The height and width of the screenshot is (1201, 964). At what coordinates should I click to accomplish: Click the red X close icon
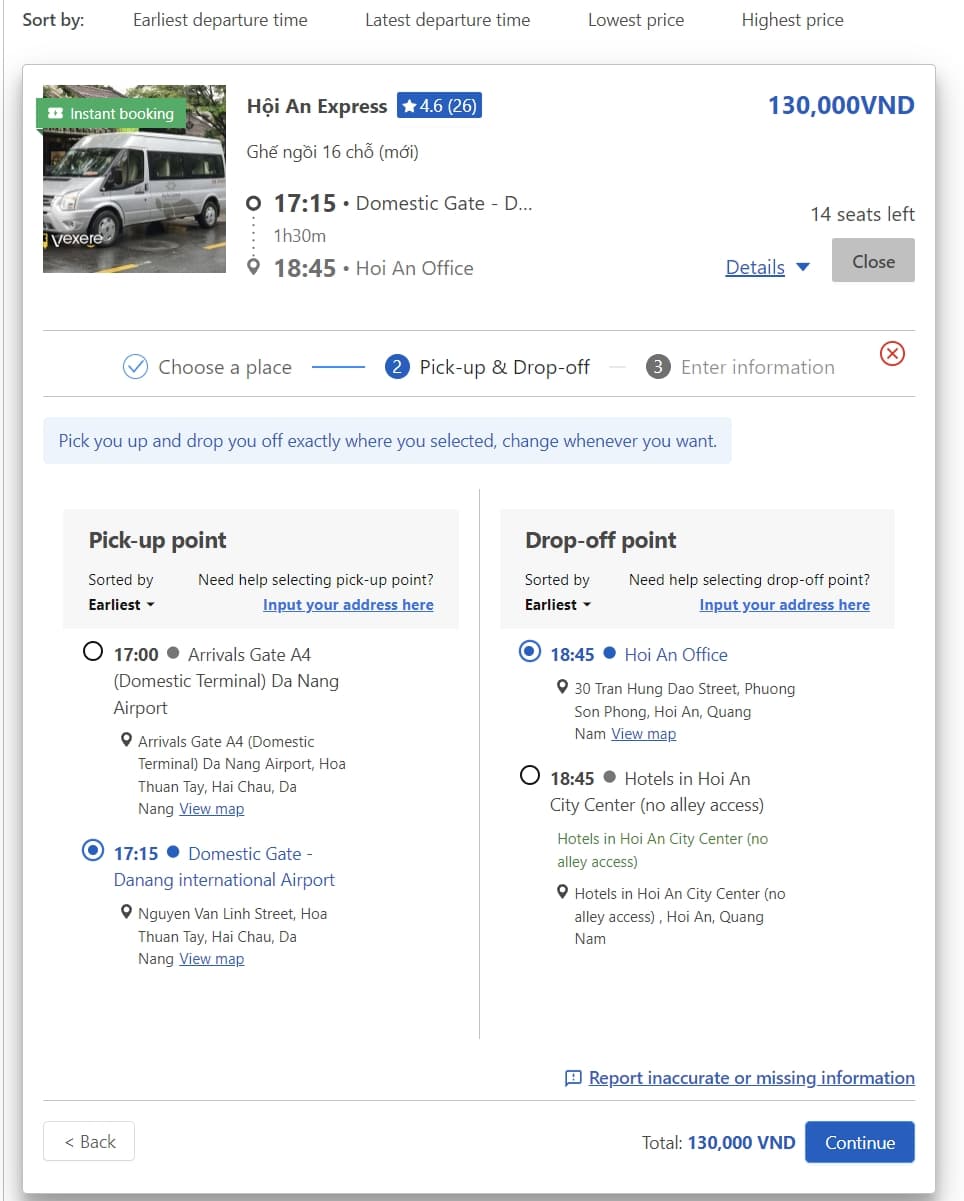pyautogui.click(x=892, y=353)
